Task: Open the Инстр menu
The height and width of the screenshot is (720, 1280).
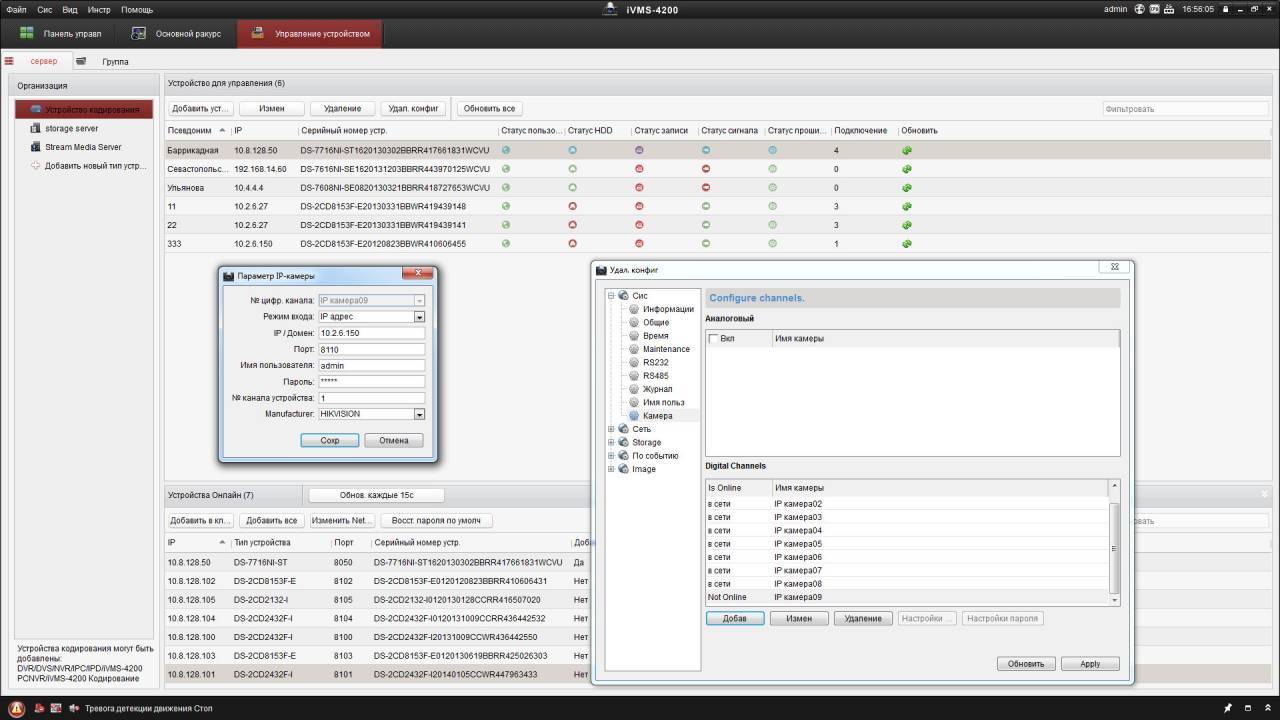Action: point(99,9)
